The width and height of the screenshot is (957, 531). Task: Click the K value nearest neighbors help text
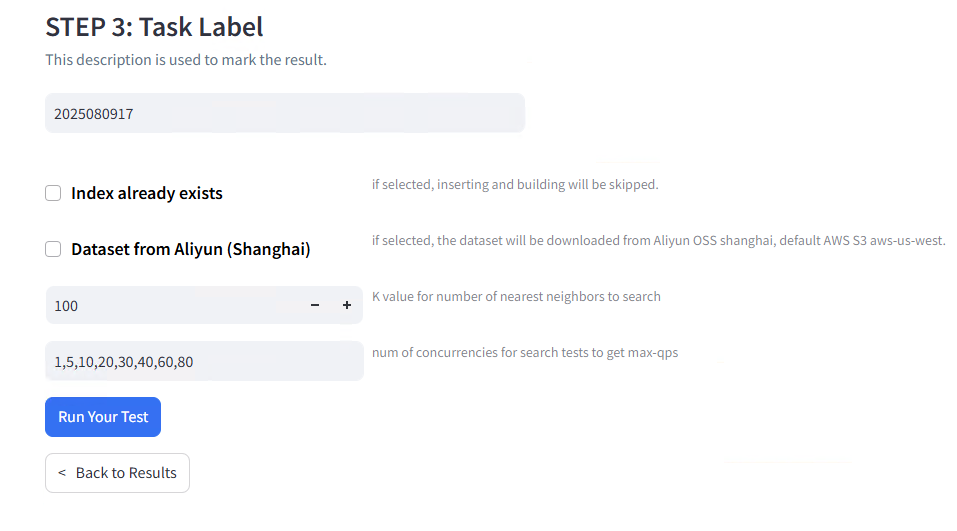(x=516, y=297)
